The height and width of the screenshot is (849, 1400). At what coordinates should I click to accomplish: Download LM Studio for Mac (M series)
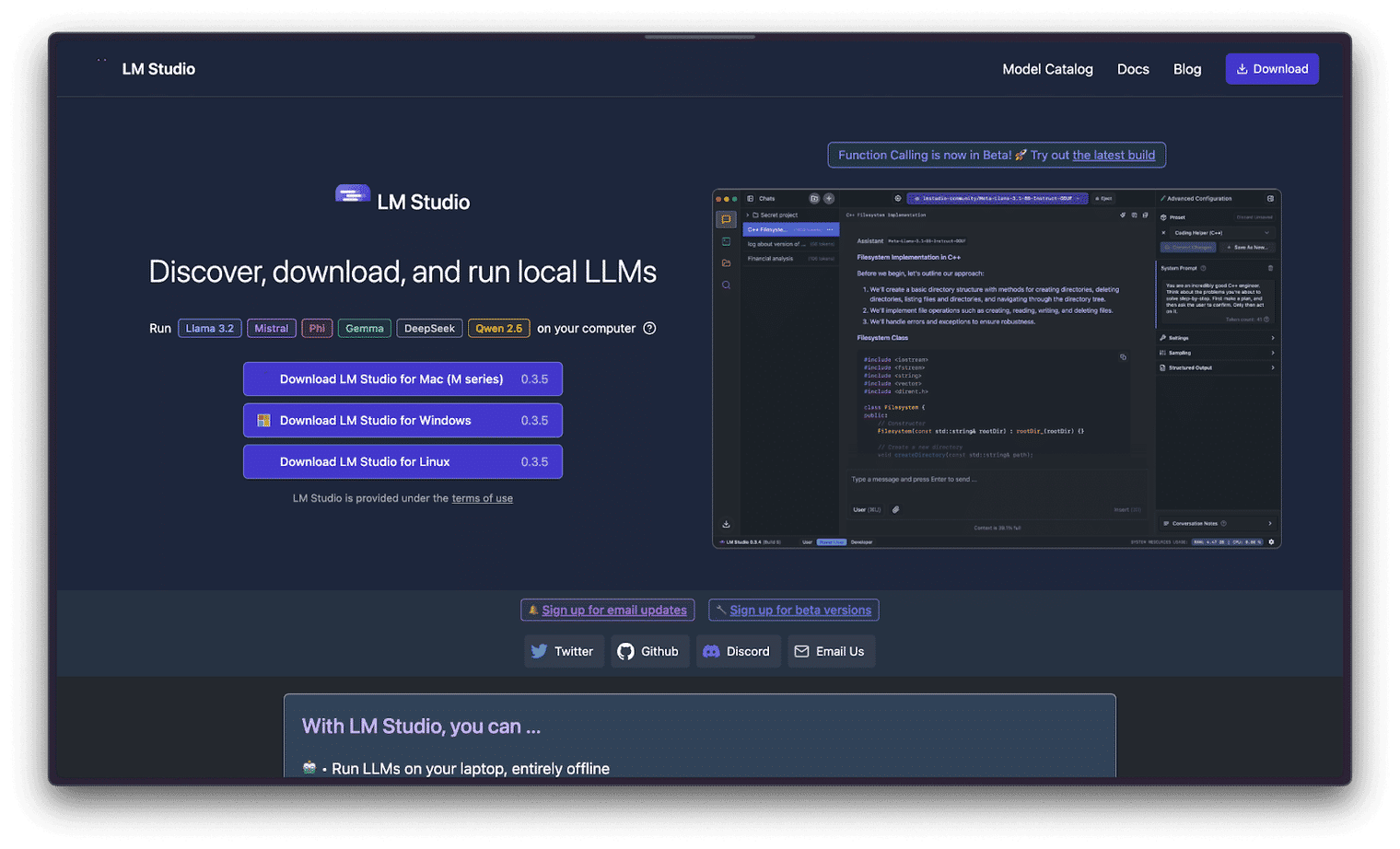tap(402, 379)
